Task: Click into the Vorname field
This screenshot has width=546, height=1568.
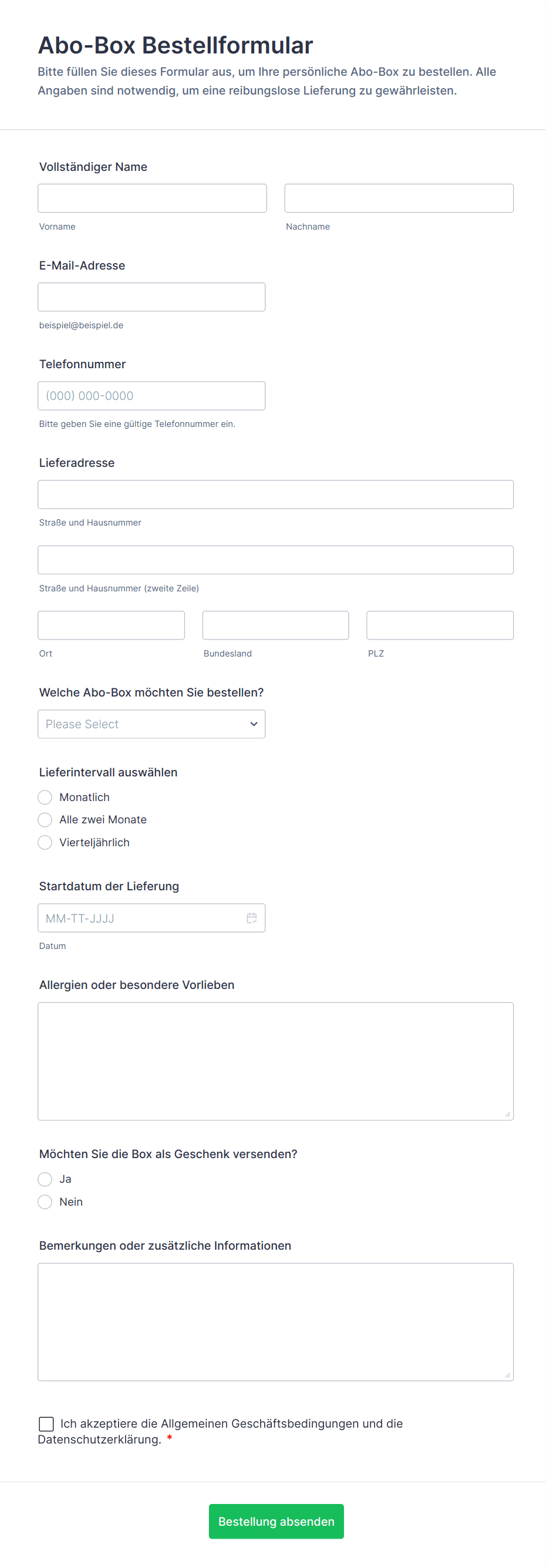Action: (x=151, y=198)
